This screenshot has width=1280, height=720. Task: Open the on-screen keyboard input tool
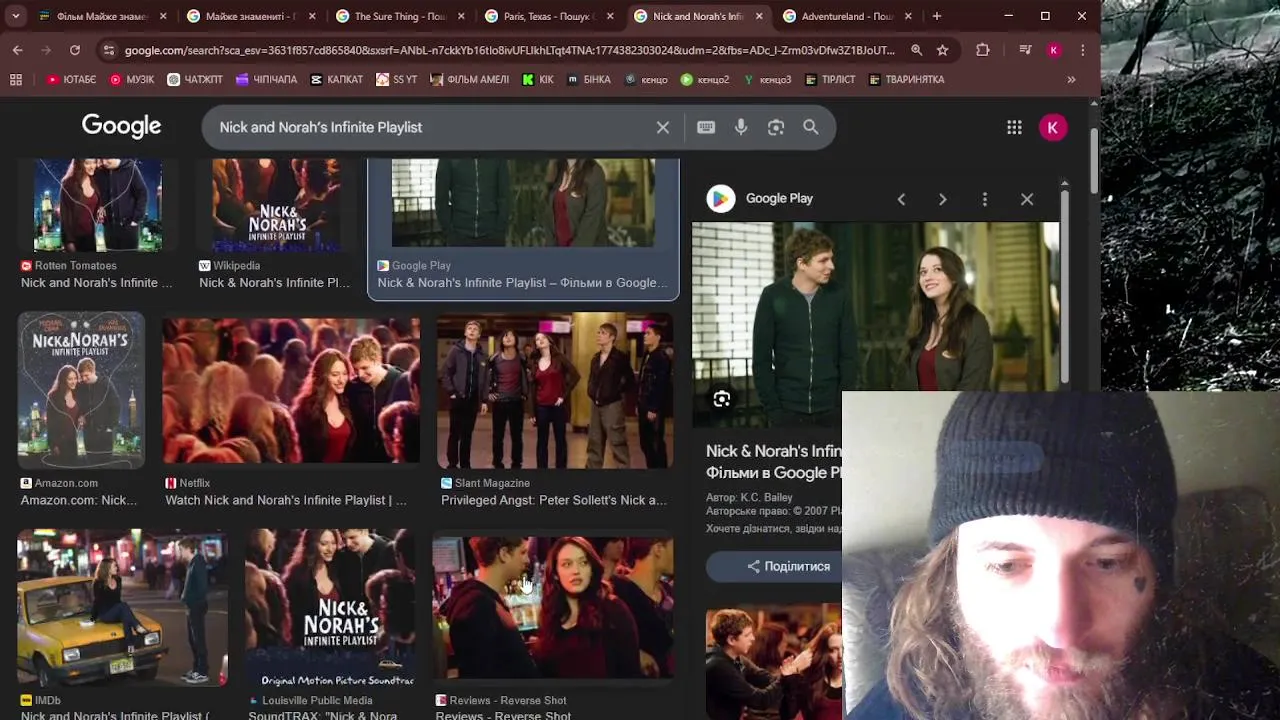pos(706,127)
